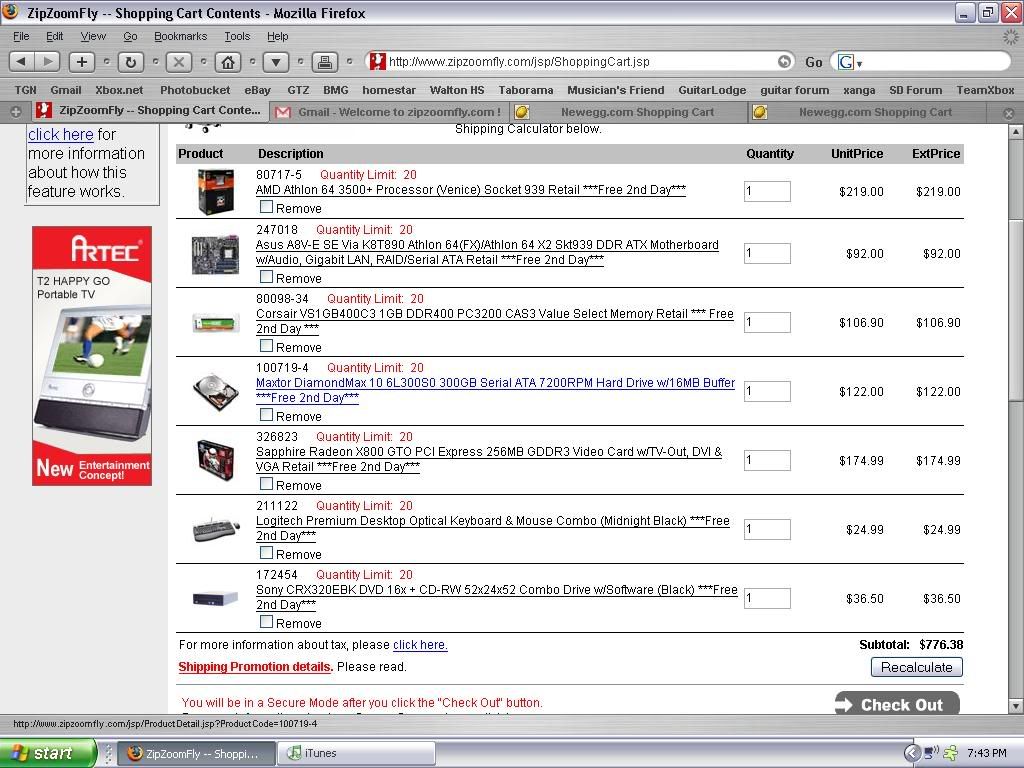Image resolution: width=1024 pixels, height=768 pixels.
Task: Click the downloads down-arrow toolbar button
Action: [x=276, y=62]
